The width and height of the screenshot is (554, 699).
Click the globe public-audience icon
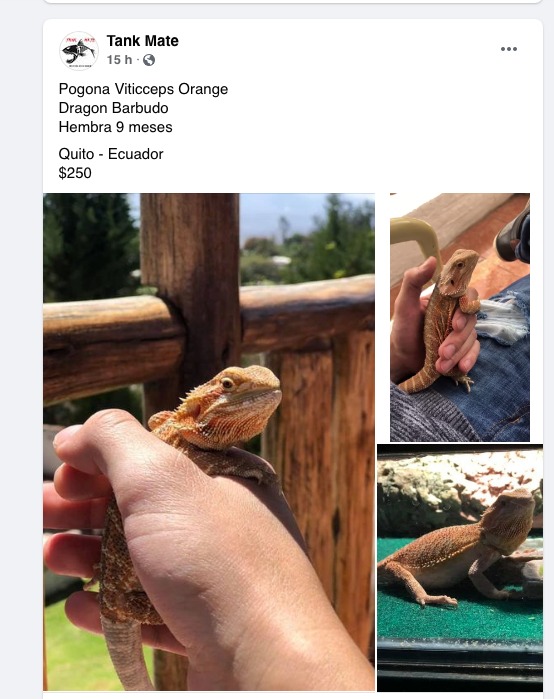point(149,60)
